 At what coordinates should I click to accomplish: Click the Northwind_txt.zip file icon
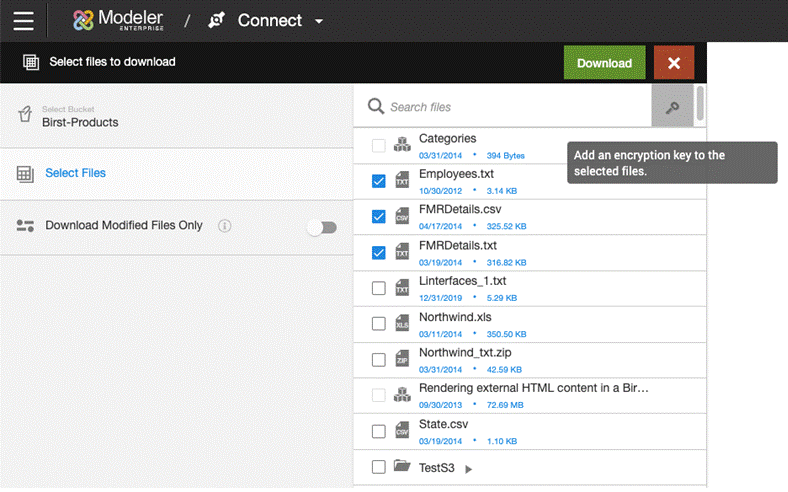(402, 360)
